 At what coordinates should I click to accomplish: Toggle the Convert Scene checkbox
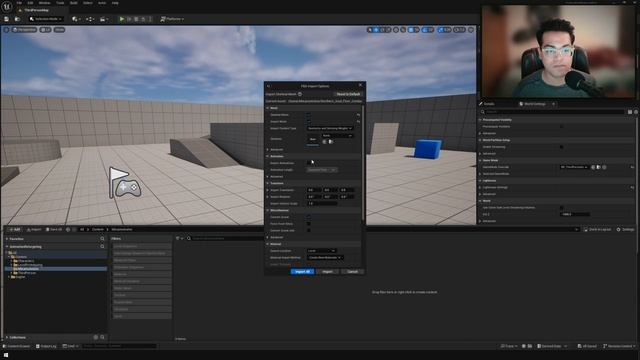(309, 217)
